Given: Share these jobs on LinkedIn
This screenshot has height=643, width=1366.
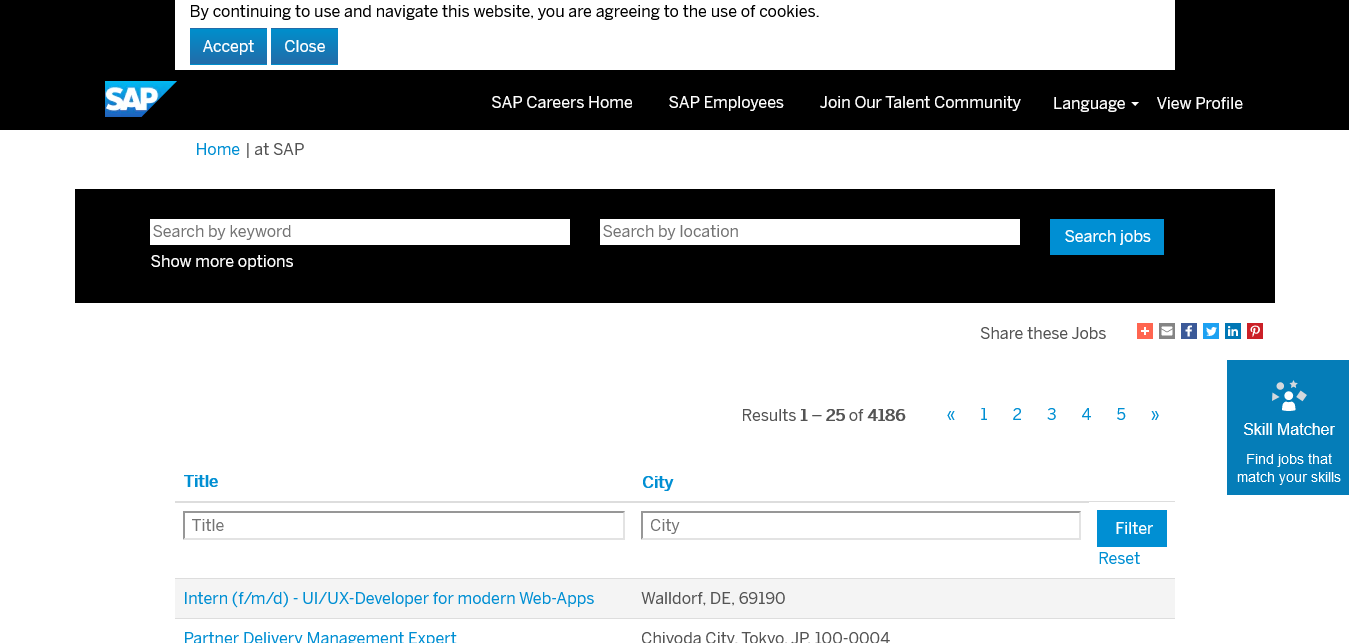Looking at the screenshot, I should coord(1233,331).
